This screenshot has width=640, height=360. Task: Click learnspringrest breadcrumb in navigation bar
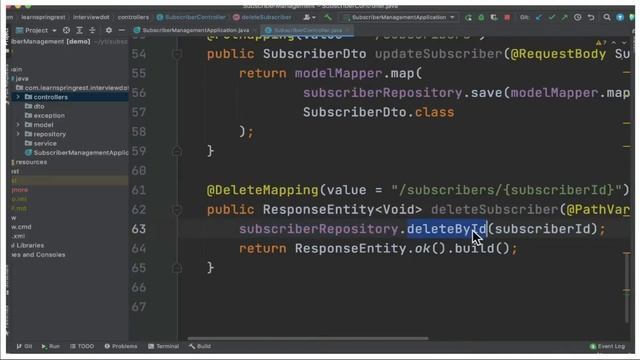pos(43,17)
